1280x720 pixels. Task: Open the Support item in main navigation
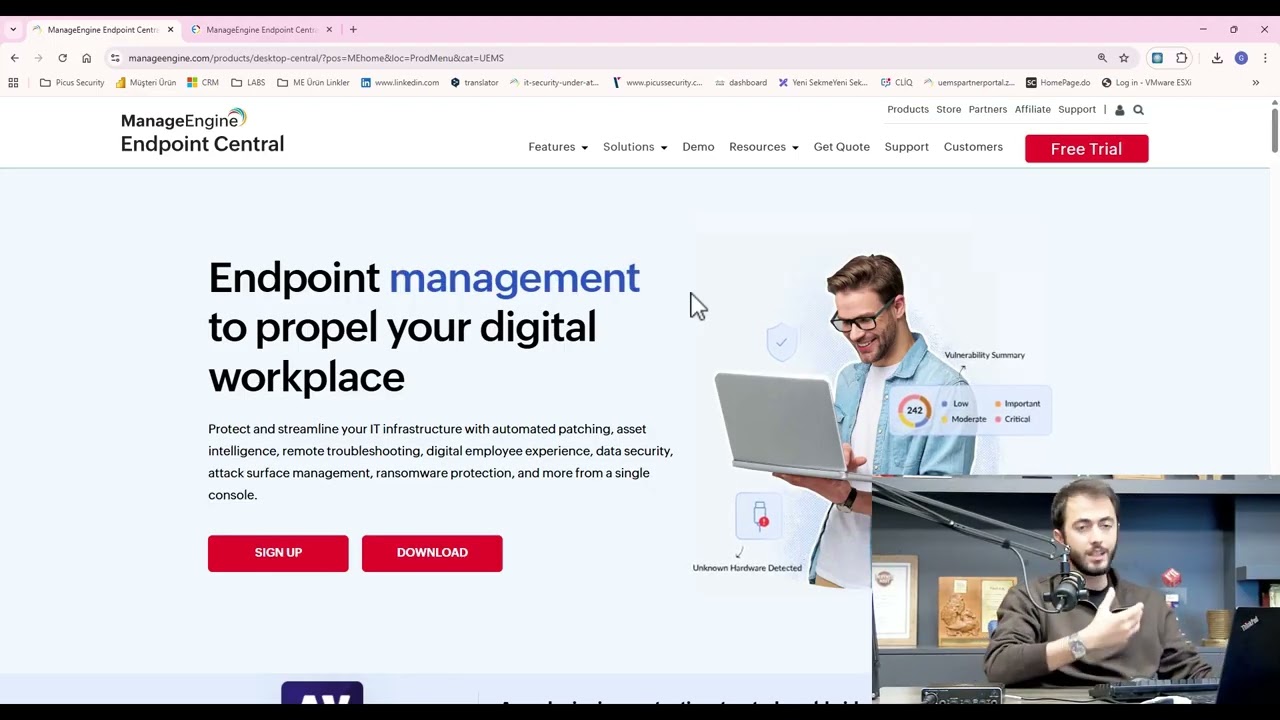click(906, 147)
